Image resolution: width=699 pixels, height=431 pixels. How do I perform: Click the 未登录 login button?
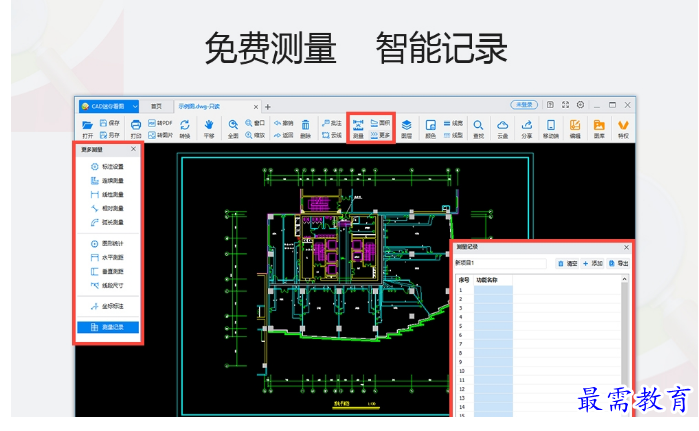[x=524, y=105]
